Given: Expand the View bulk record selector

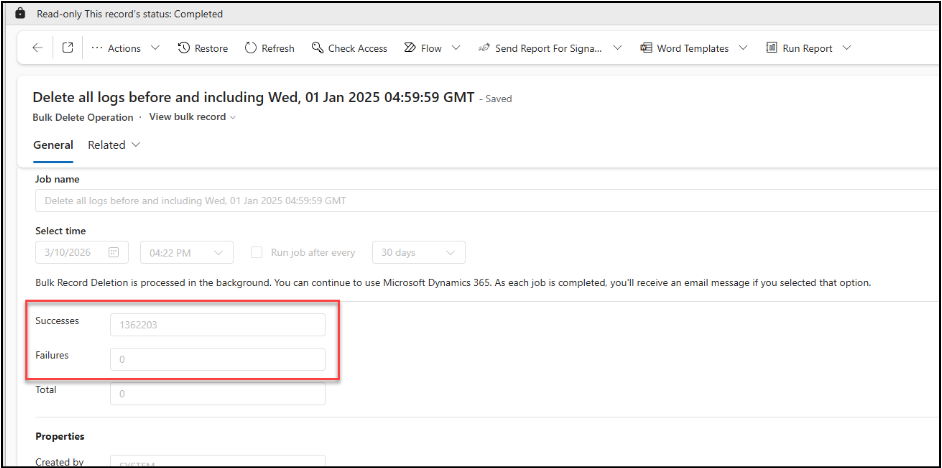Looking at the screenshot, I should click(192, 117).
